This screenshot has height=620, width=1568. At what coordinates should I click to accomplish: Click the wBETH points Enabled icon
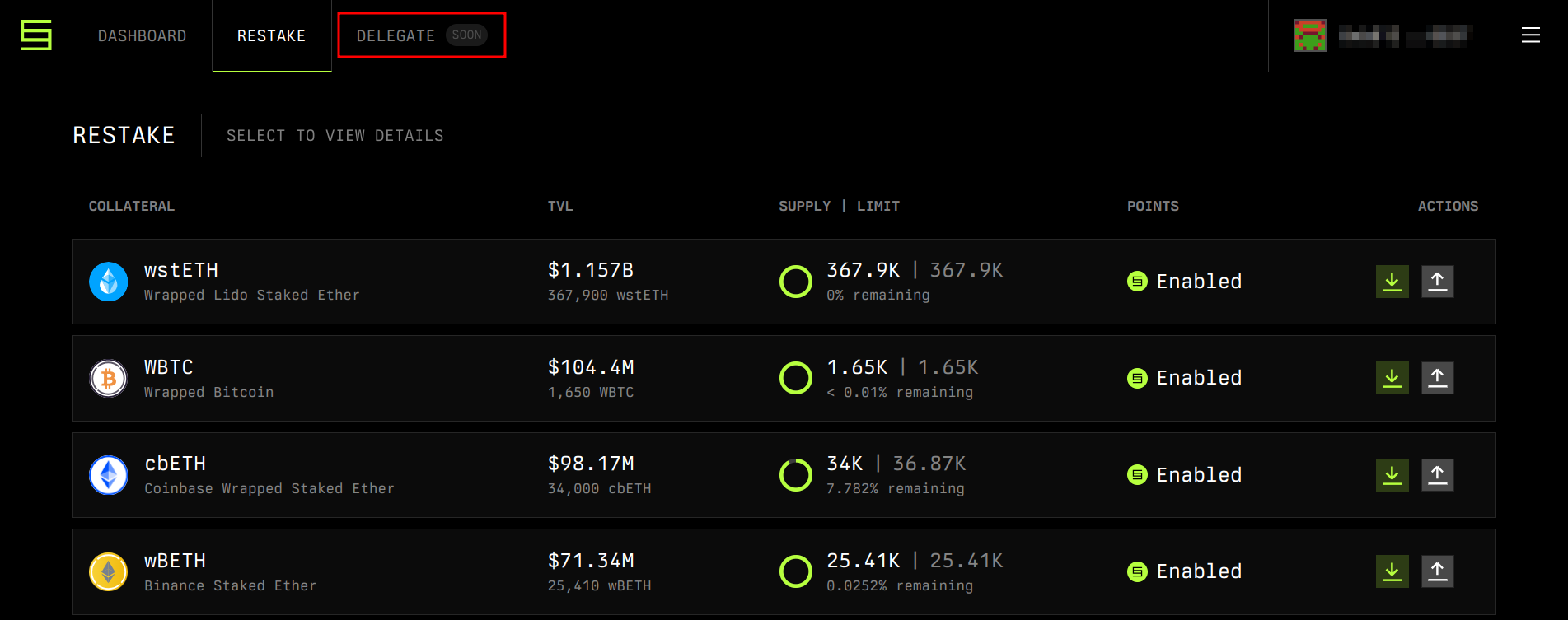coord(1137,571)
